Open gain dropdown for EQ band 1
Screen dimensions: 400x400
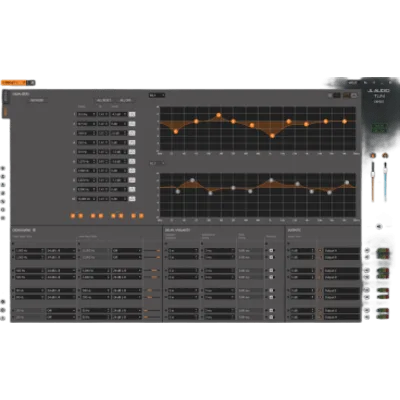[119, 114]
